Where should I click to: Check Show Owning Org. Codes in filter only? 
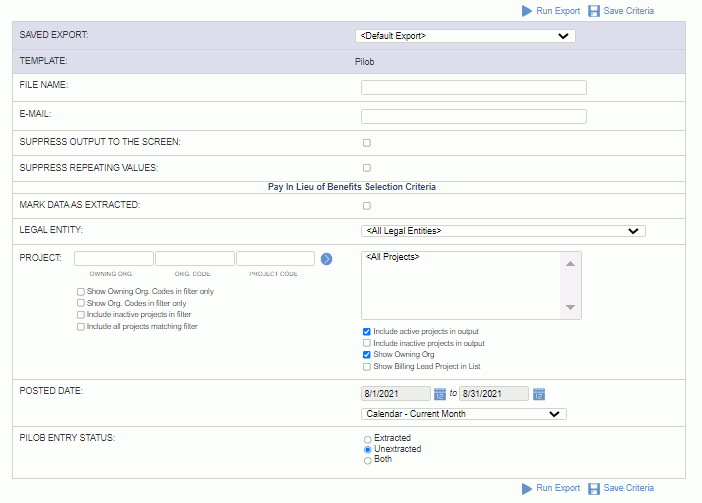[x=81, y=292]
